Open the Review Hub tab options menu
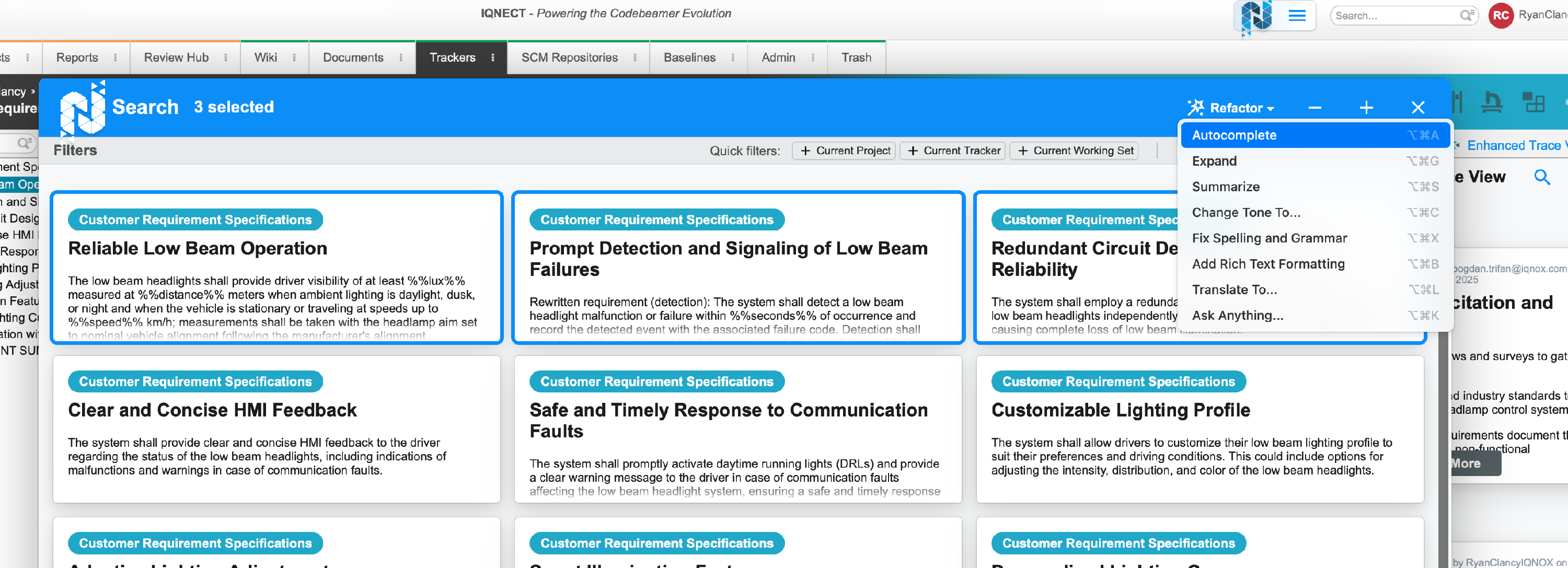The height and width of the screenshot is (568, 1568). [x=226, y=58]
